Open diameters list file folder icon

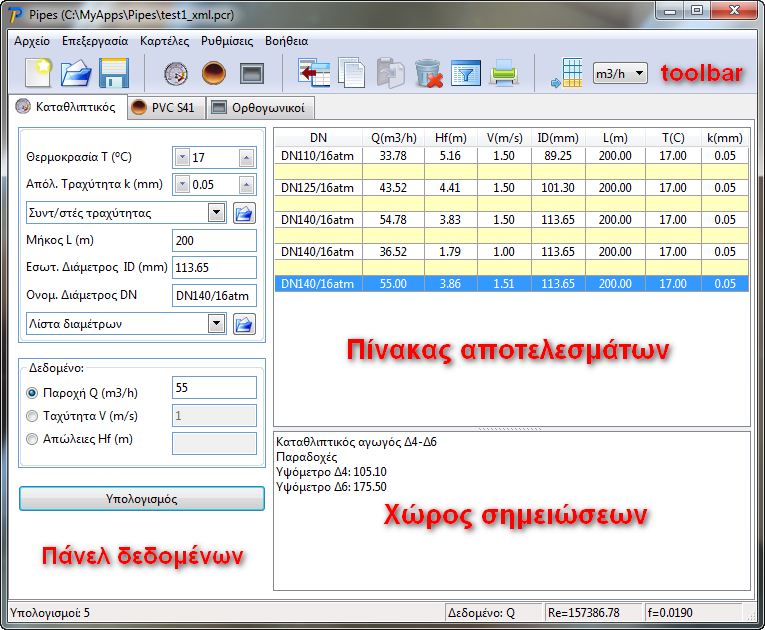[244, 324]
